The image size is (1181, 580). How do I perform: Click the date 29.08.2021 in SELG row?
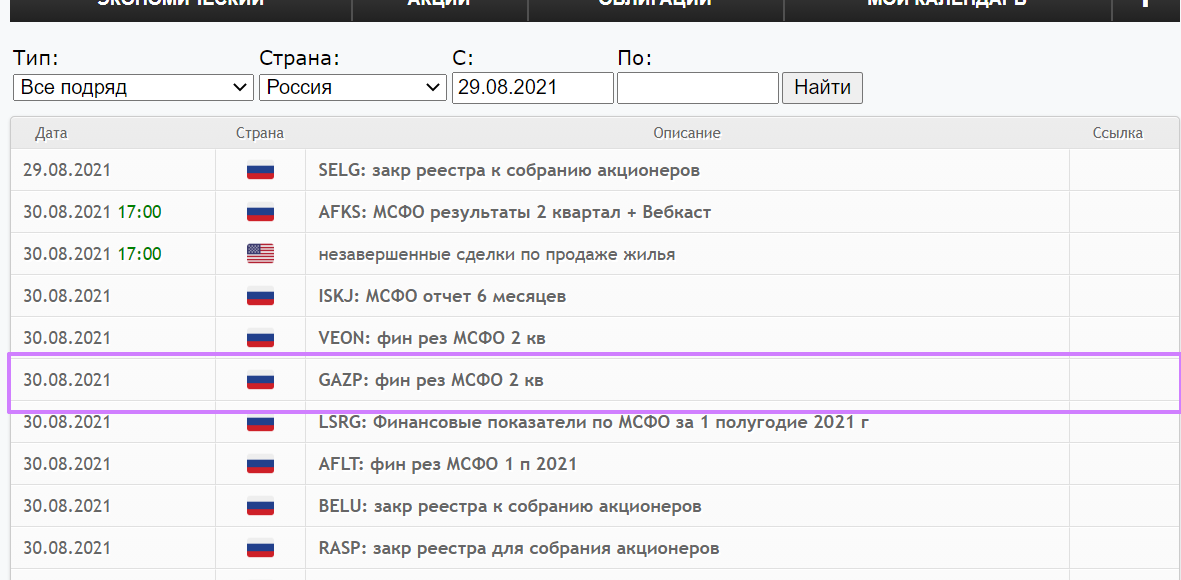pos(66,170)
